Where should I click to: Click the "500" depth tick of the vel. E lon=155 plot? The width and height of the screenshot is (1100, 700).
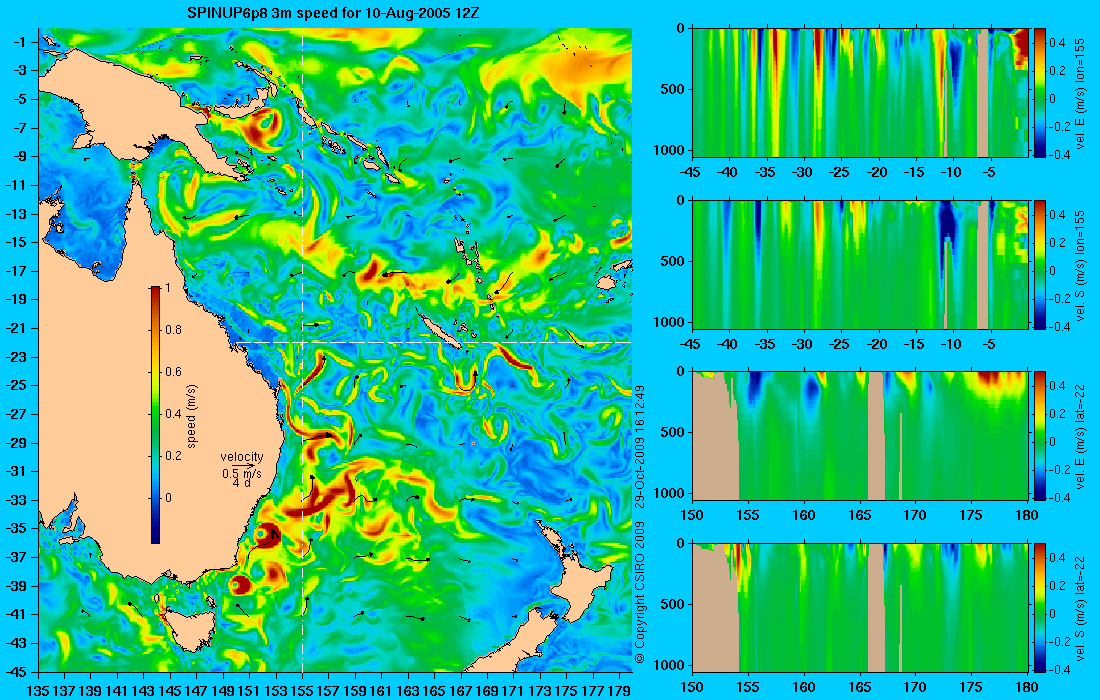pyautogui.click(x=674, y=90)
